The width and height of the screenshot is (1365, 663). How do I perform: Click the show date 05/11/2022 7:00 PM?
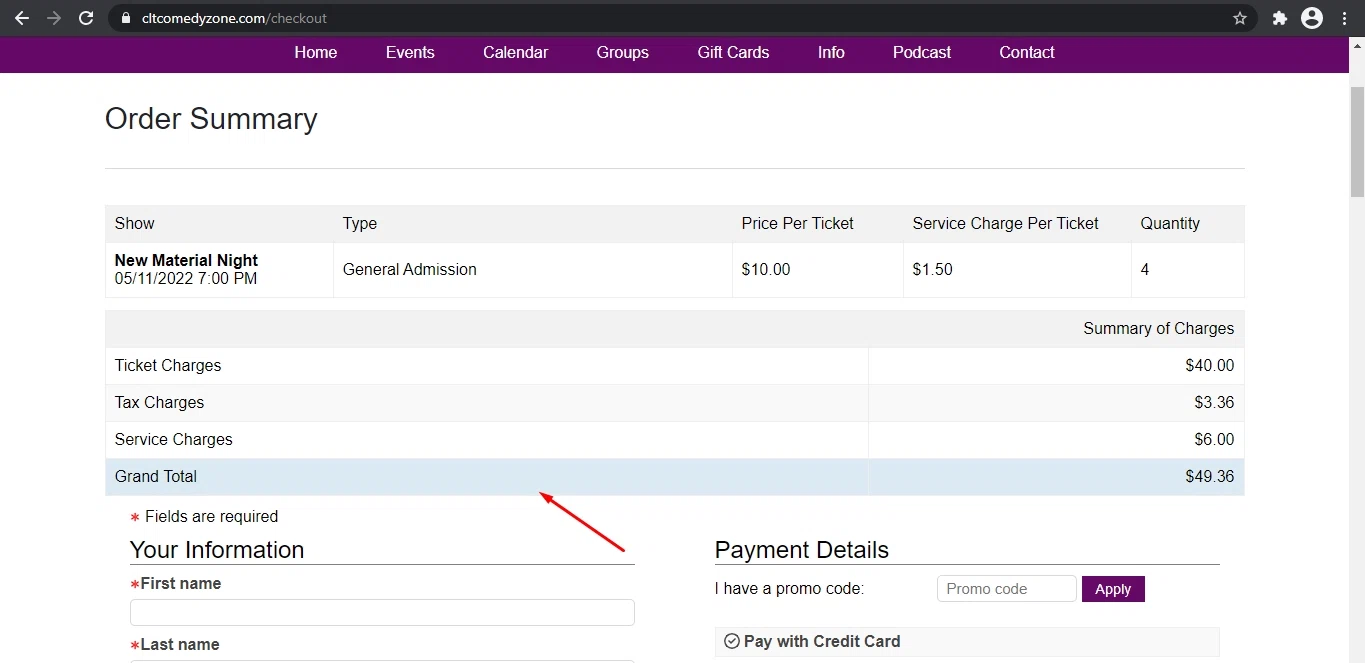coord(186,279)
